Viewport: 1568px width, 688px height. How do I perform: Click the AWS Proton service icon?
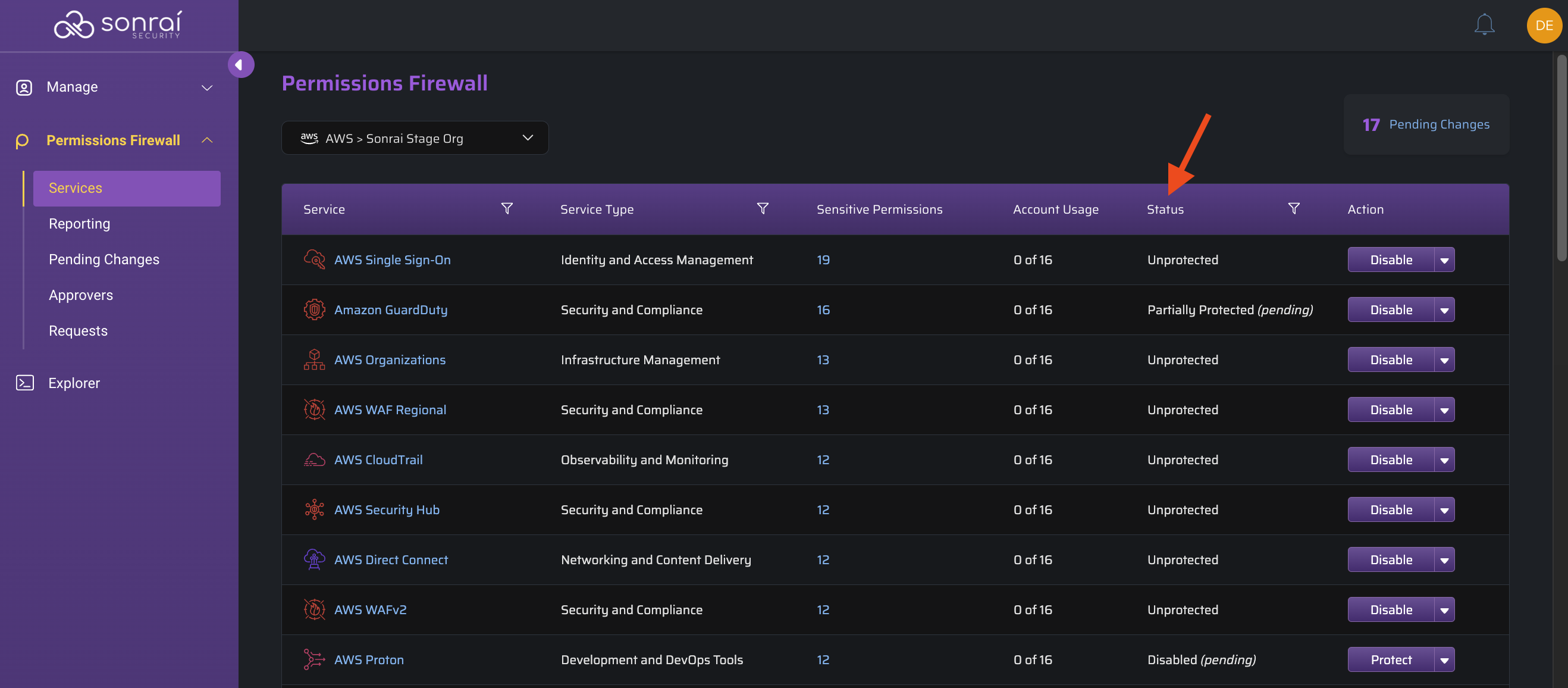point(314,659)
